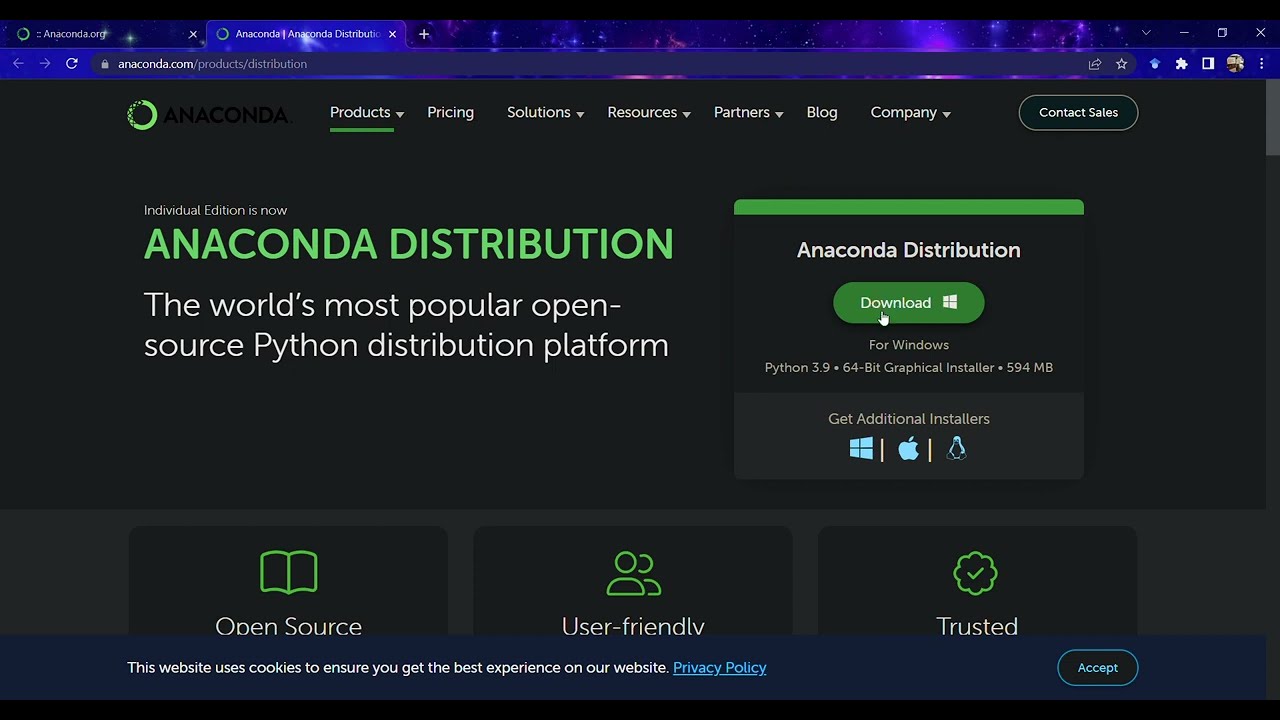Open the Privacy Policy link

click(719, 668)
